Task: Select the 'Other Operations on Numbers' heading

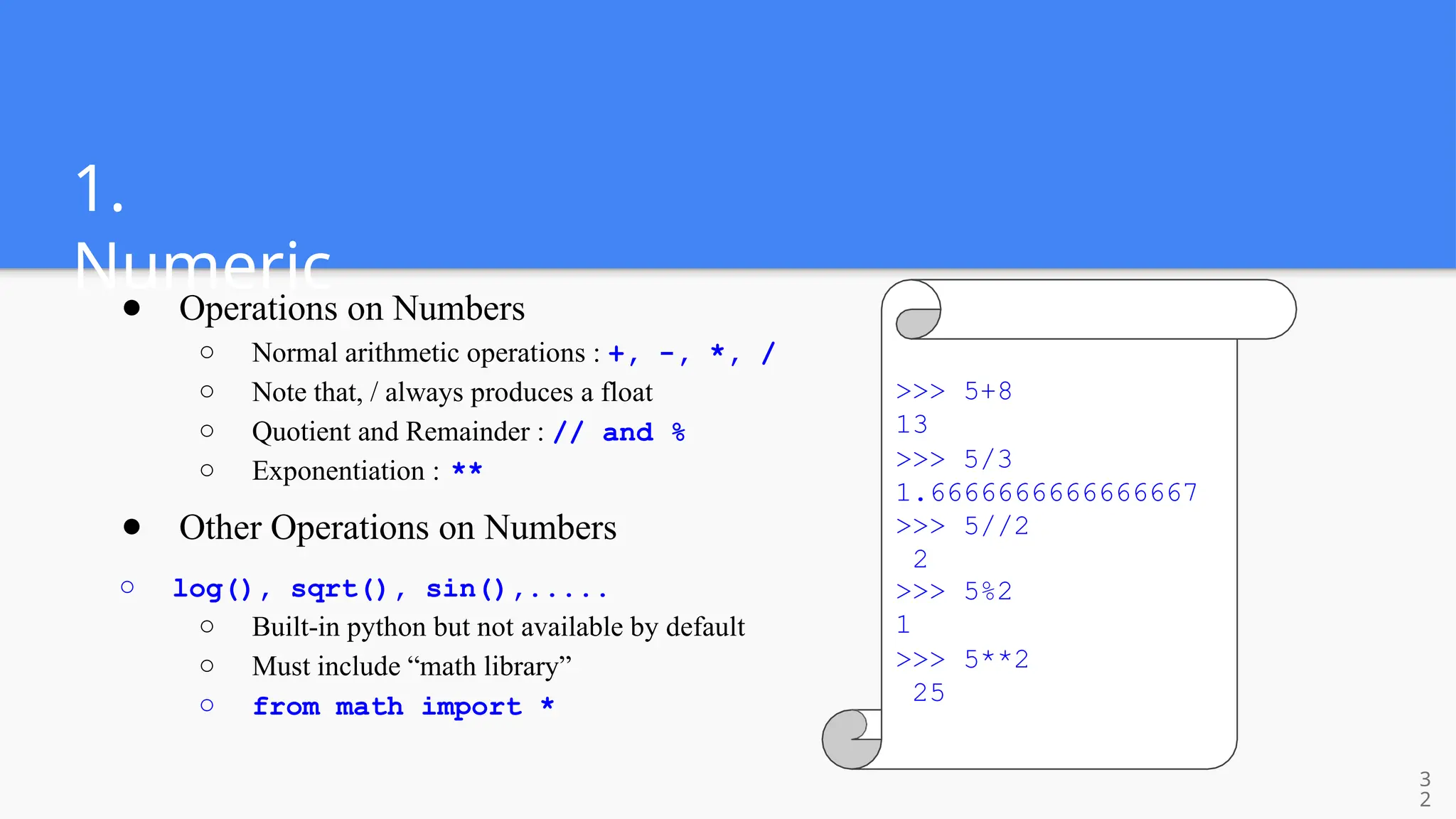Action: (x=397, y=528)
